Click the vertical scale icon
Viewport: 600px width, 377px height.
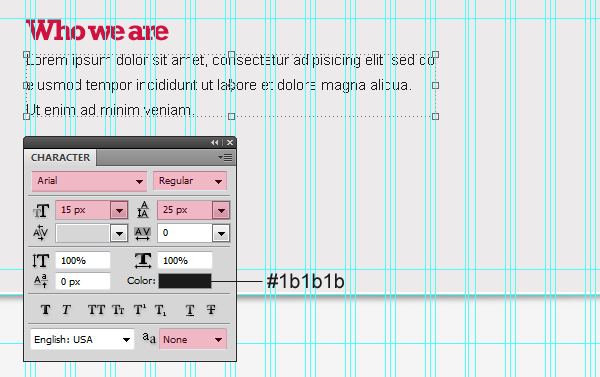(x=41, y=261)
